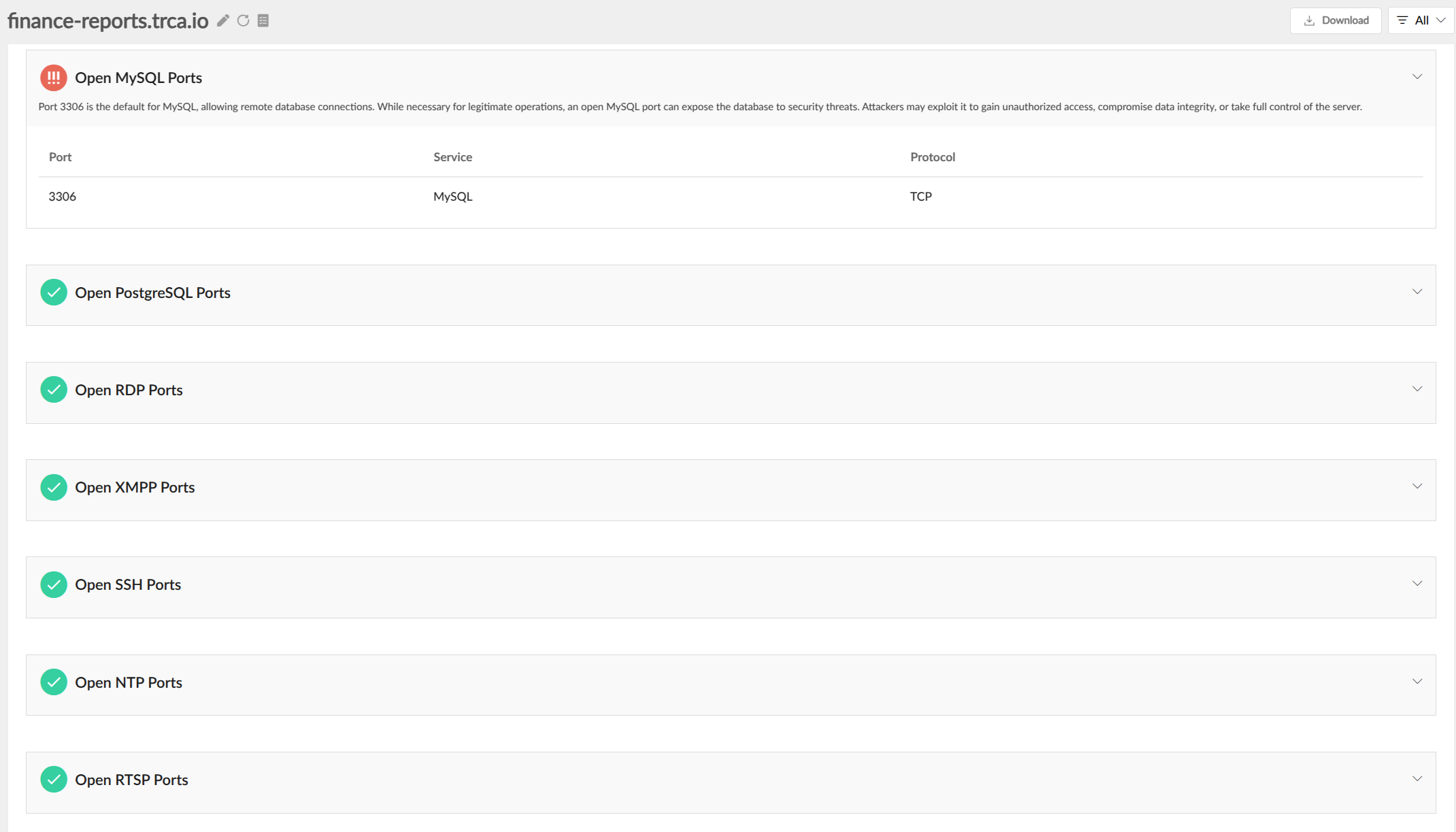Click the green check icon for PostgreSQL Ports
Screen dimensions: 1456x832
pos(53,293)
